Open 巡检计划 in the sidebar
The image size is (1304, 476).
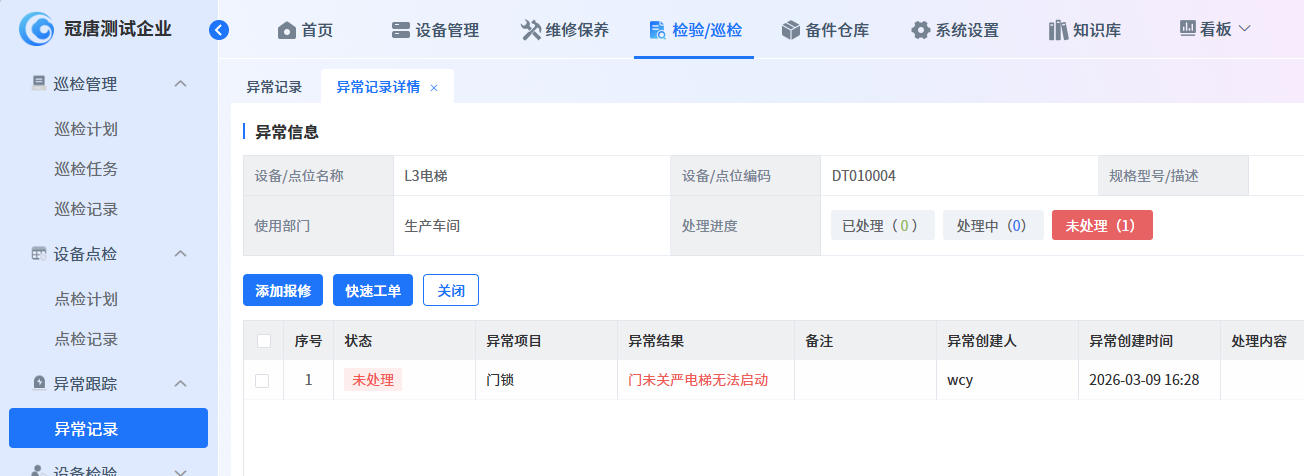pyautogui.click(x=86, y=129)
